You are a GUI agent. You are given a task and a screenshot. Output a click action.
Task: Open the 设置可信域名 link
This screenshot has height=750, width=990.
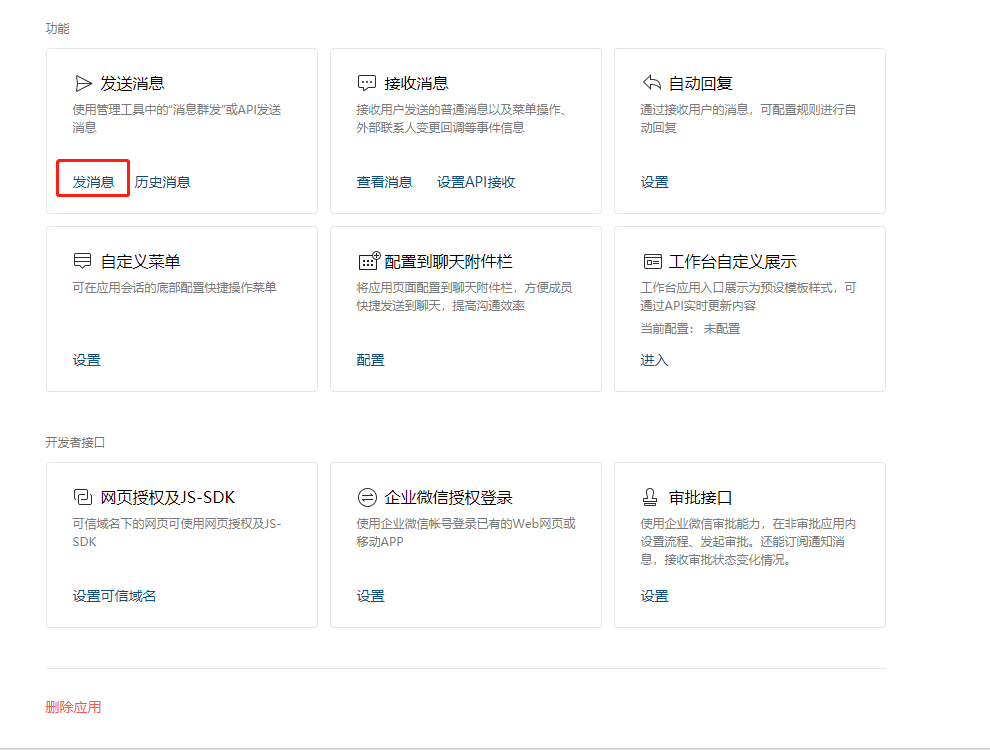(114, 596)
